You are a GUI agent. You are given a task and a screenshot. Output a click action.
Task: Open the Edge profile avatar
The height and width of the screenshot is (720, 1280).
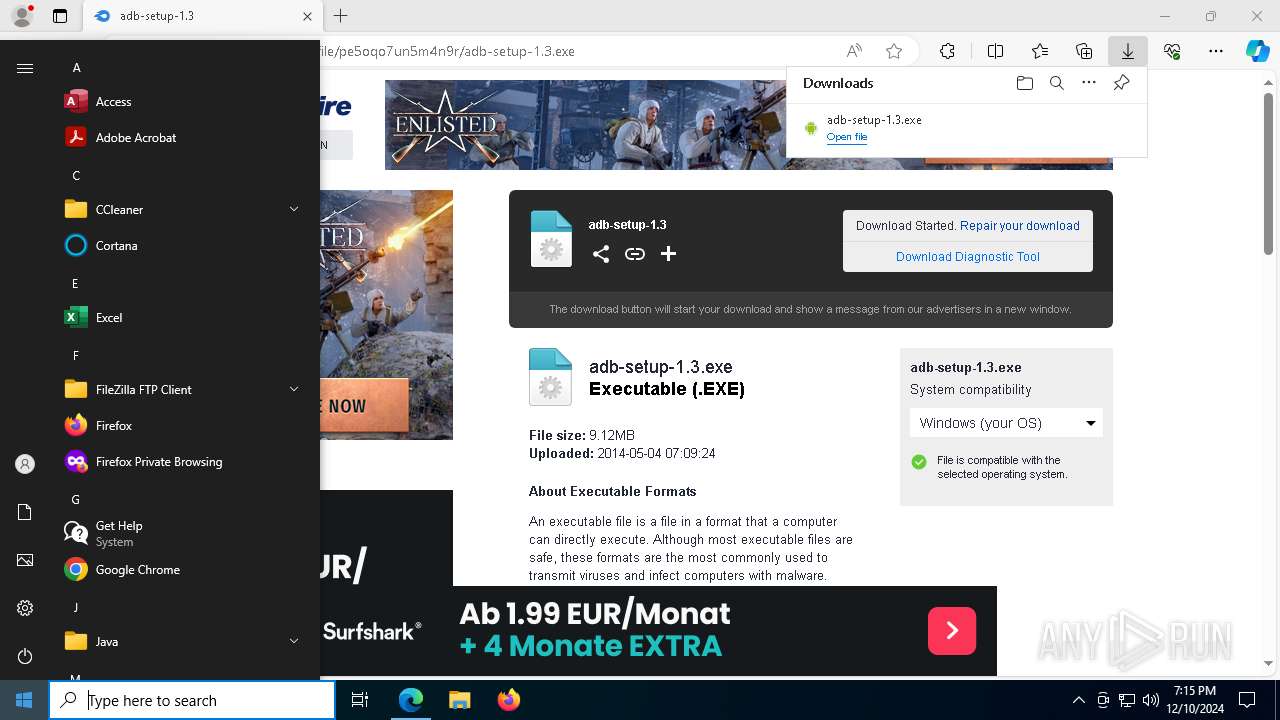pyautogui.click(x=22, y=16)
